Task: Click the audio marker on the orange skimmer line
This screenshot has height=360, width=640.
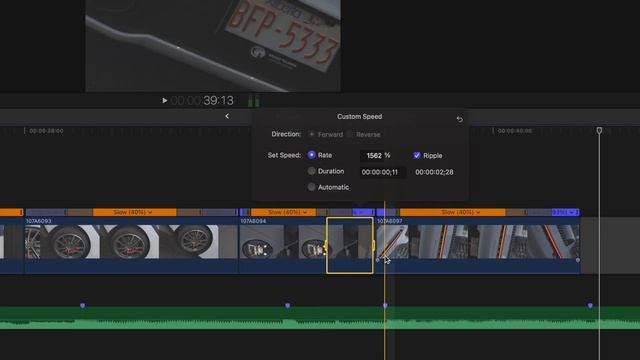Action: coord(385,305)
